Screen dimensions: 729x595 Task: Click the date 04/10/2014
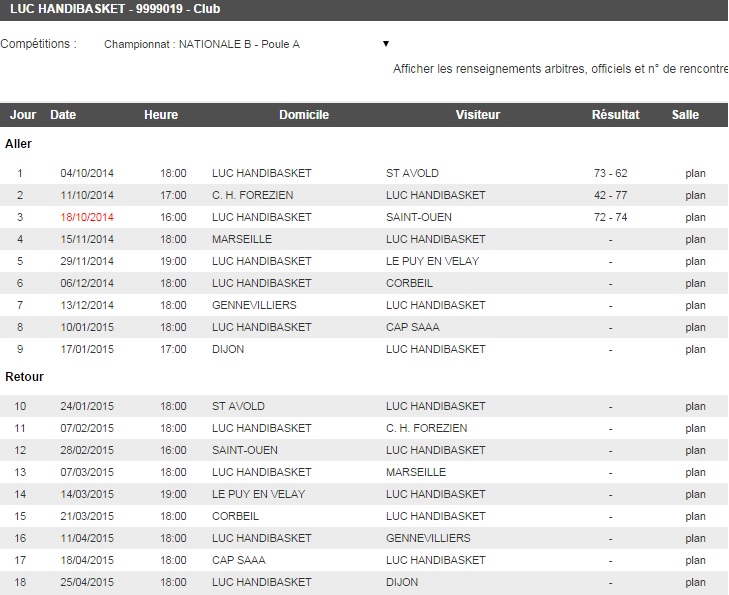point(87,173)
